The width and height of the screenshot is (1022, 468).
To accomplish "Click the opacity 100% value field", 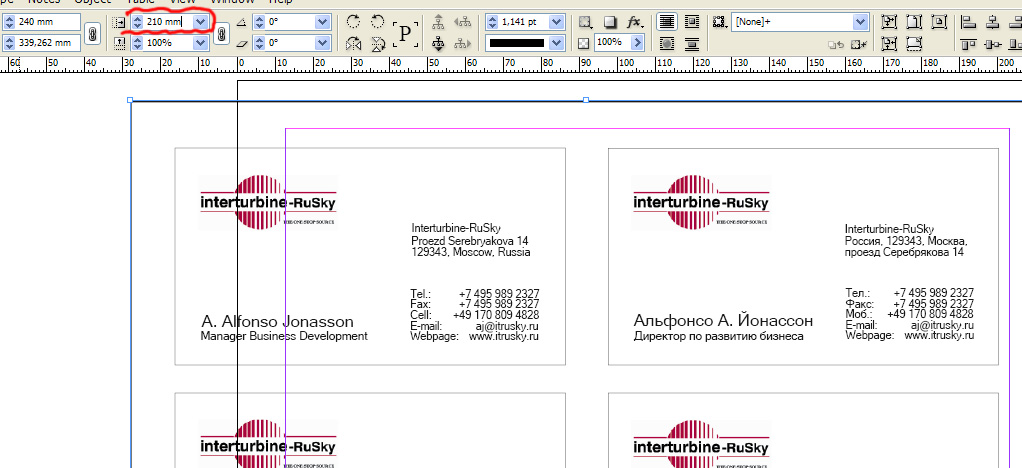I will (x=612, y=43).
